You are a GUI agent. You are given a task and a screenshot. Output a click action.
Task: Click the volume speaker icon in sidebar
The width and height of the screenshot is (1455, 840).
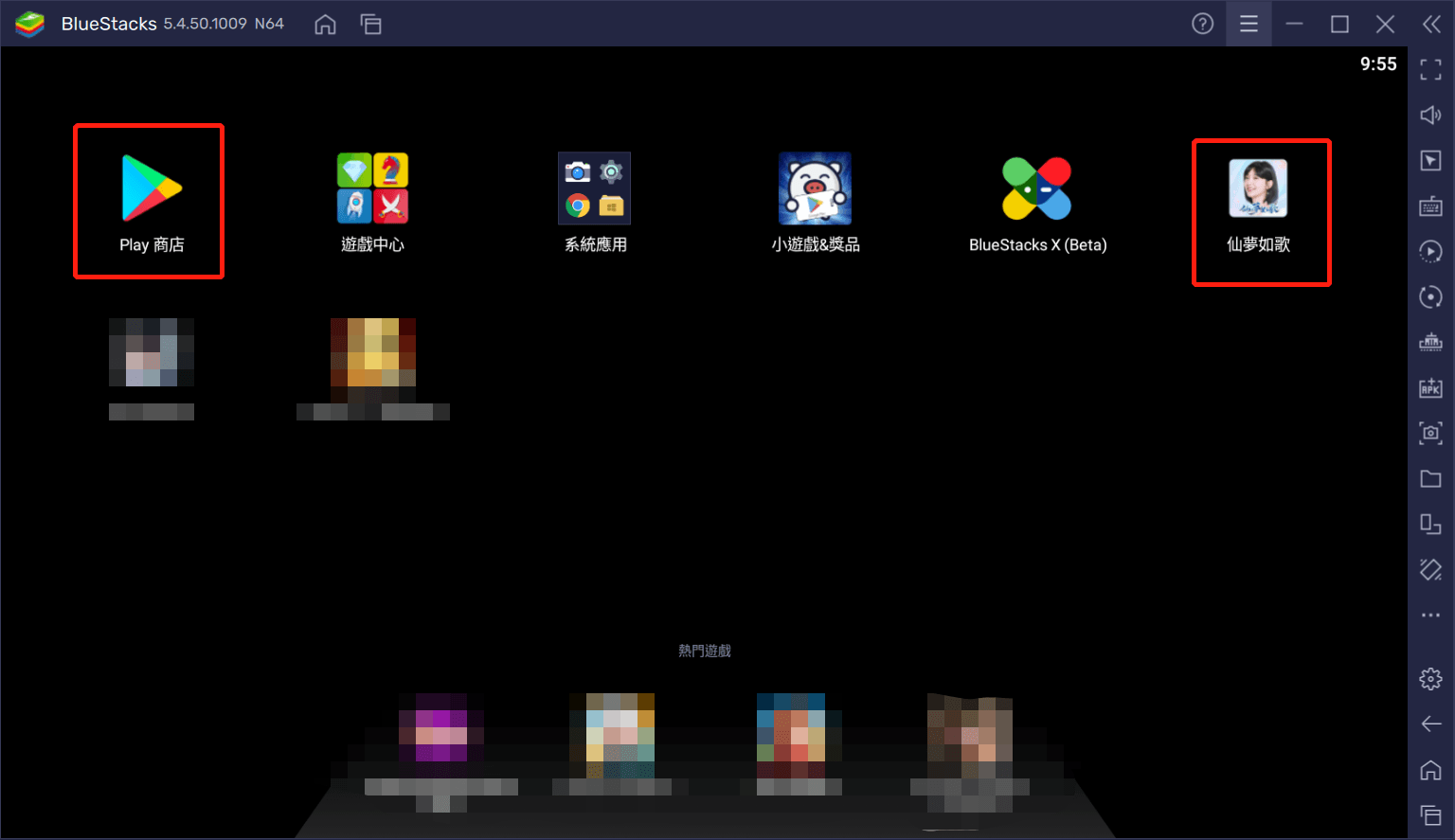[x=1430, y=115]
